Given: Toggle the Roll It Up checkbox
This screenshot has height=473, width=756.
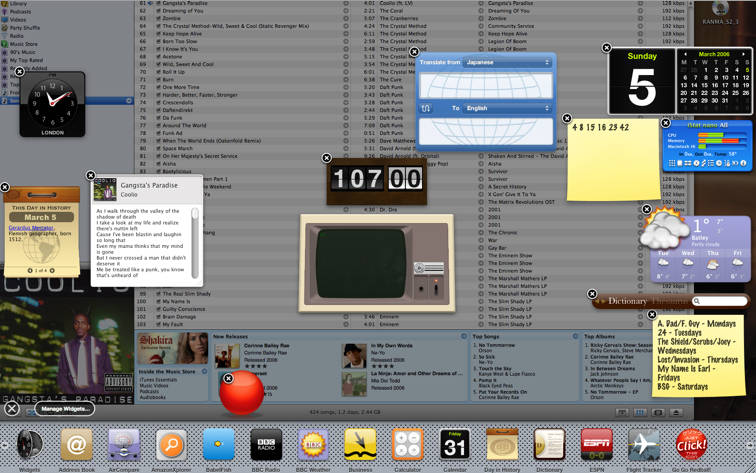Looking at the screenshot, I should pyautogui.click(x=158, y=72).
